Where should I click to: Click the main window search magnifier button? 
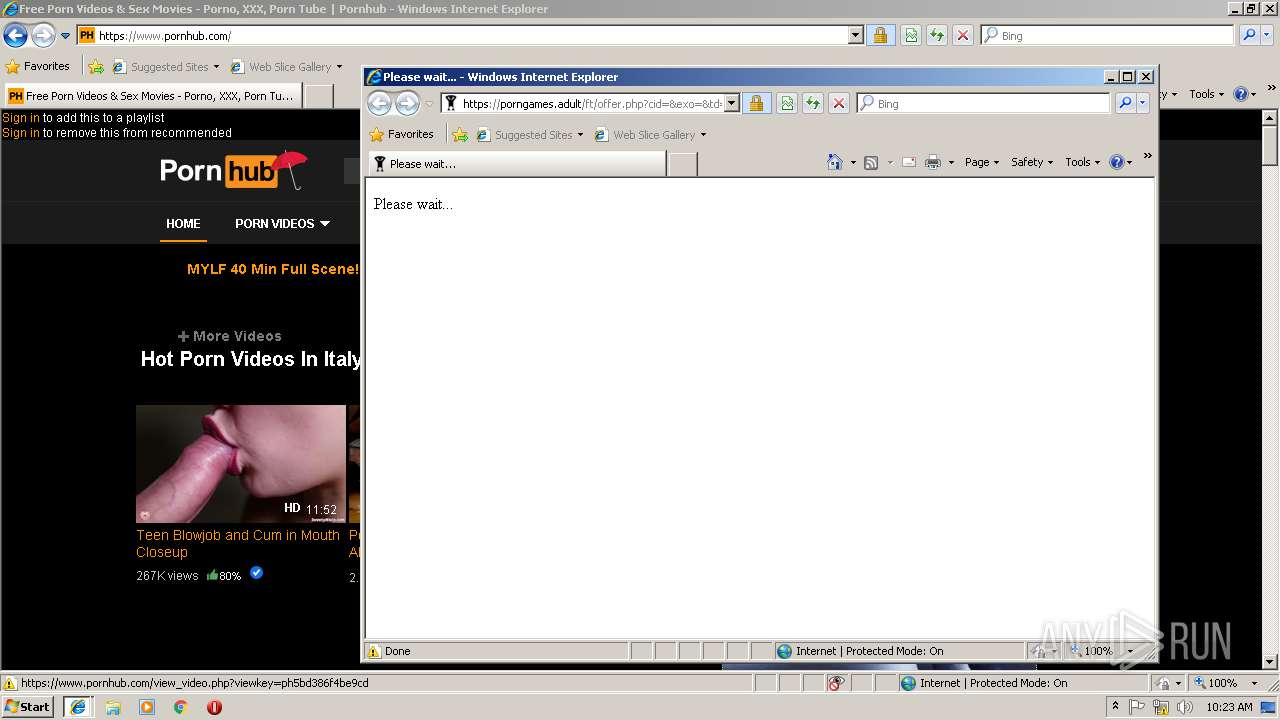point(1248,36)
